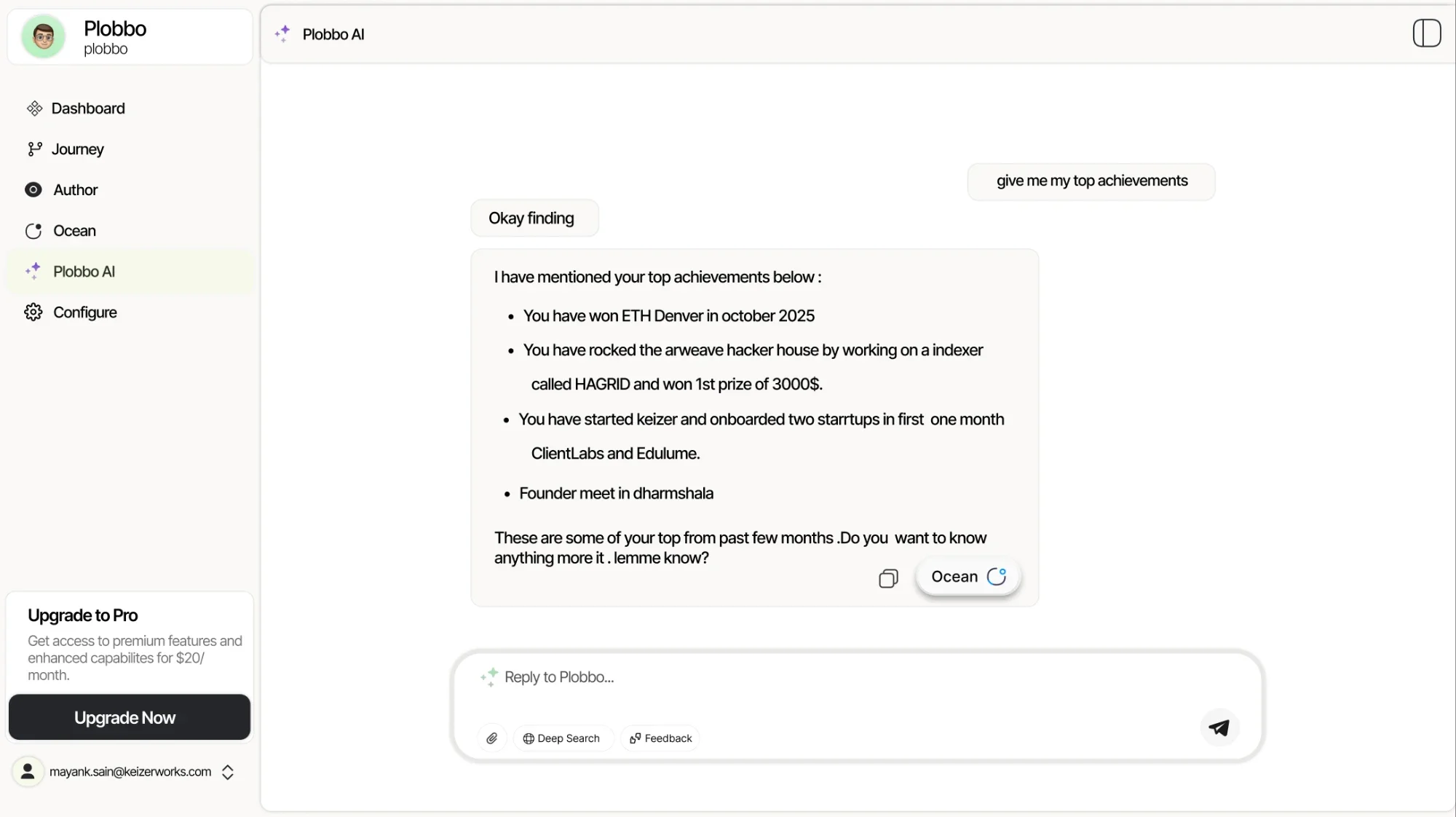Image resolution: width=1456 pixels, height=817 pixels.
Task: Click the 'give me my top achievements' message
Action: 1091,181
